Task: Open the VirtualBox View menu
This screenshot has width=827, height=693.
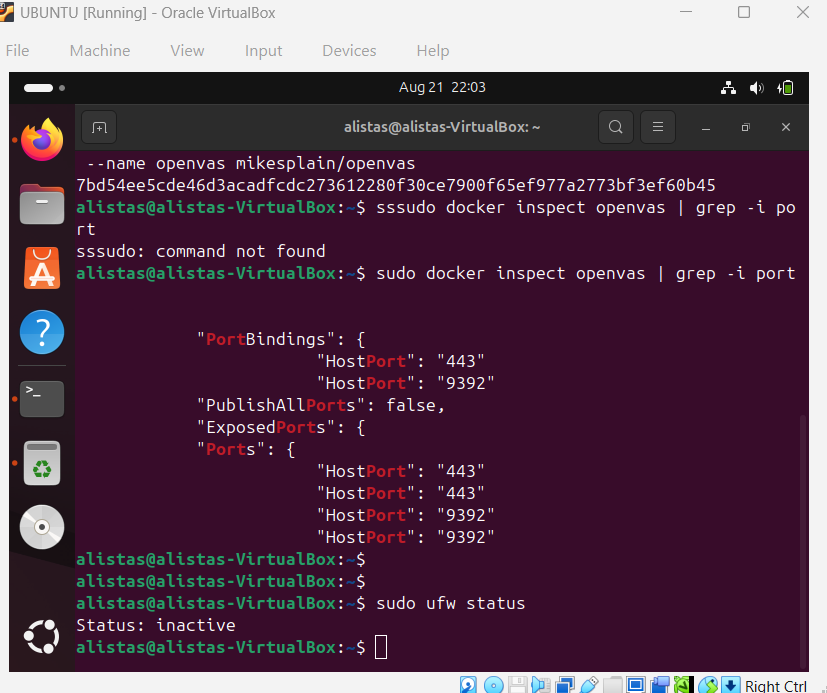Action: click(187, 50)
